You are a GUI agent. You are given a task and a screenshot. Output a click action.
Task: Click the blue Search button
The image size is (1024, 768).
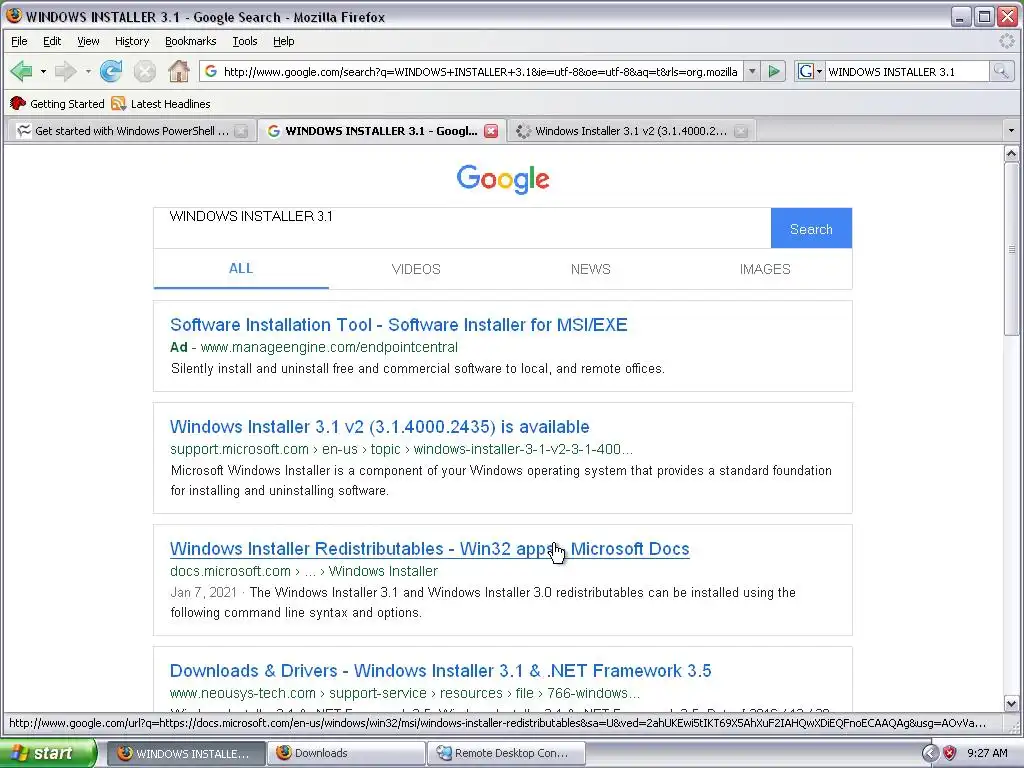pos(811,229)
